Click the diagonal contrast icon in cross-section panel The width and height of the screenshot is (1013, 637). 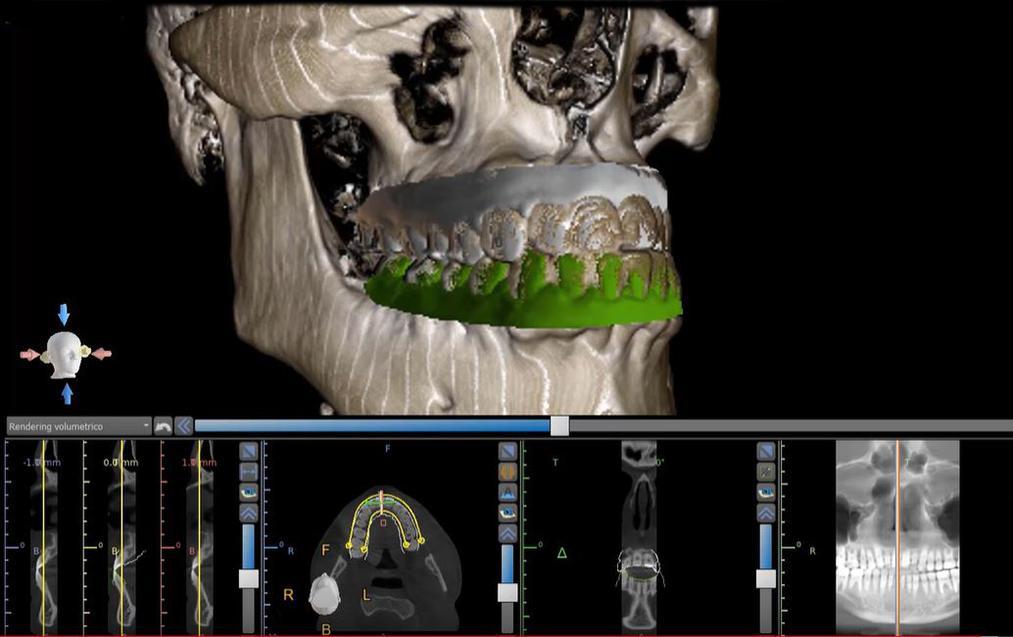coord(248,451)
